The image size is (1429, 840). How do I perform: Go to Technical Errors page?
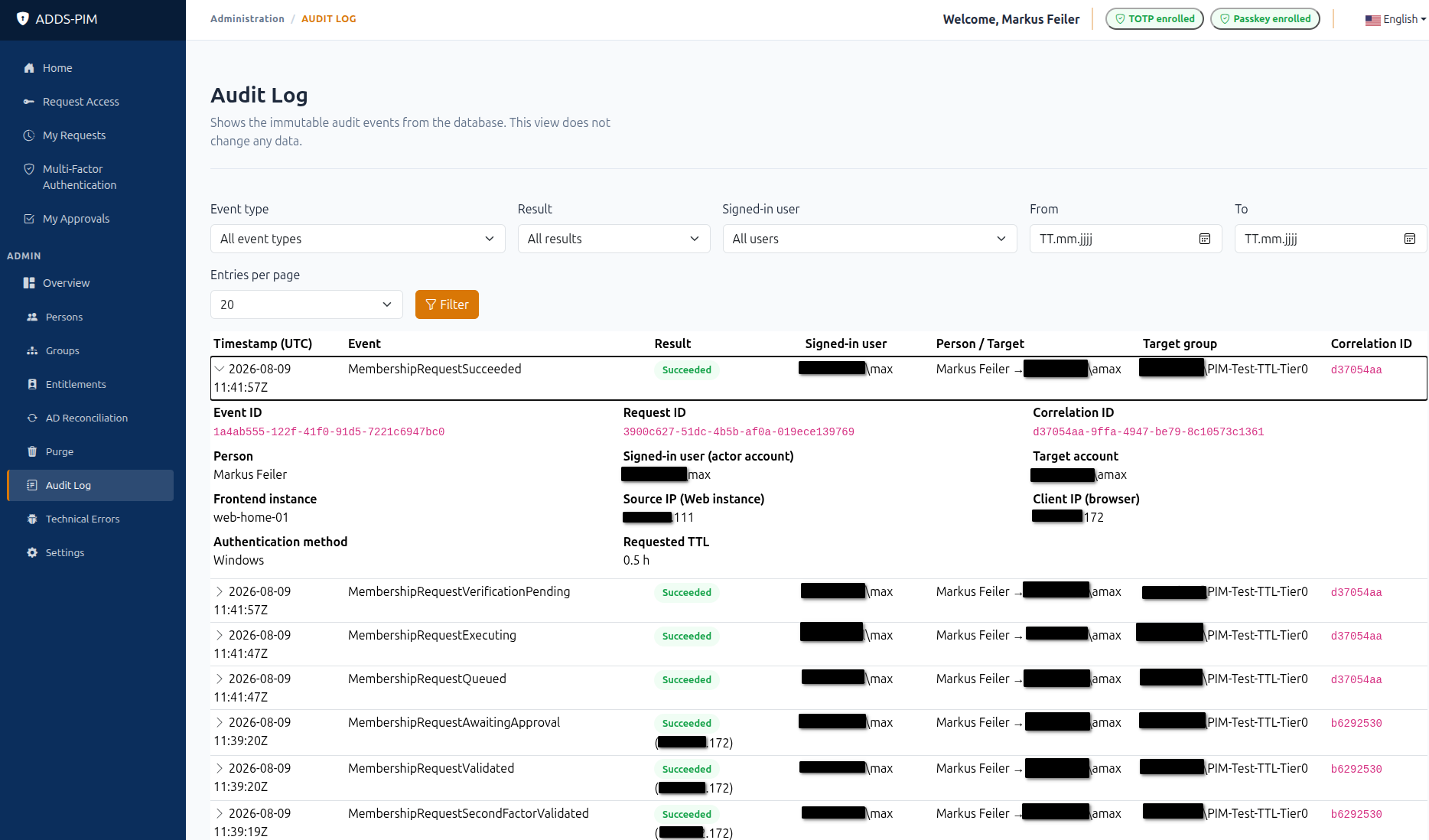[90, 519]
